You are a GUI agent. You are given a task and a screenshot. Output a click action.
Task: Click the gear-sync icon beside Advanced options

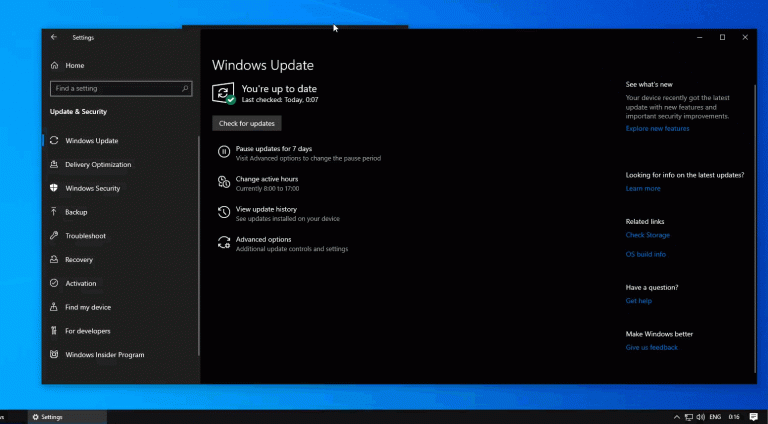224,242
